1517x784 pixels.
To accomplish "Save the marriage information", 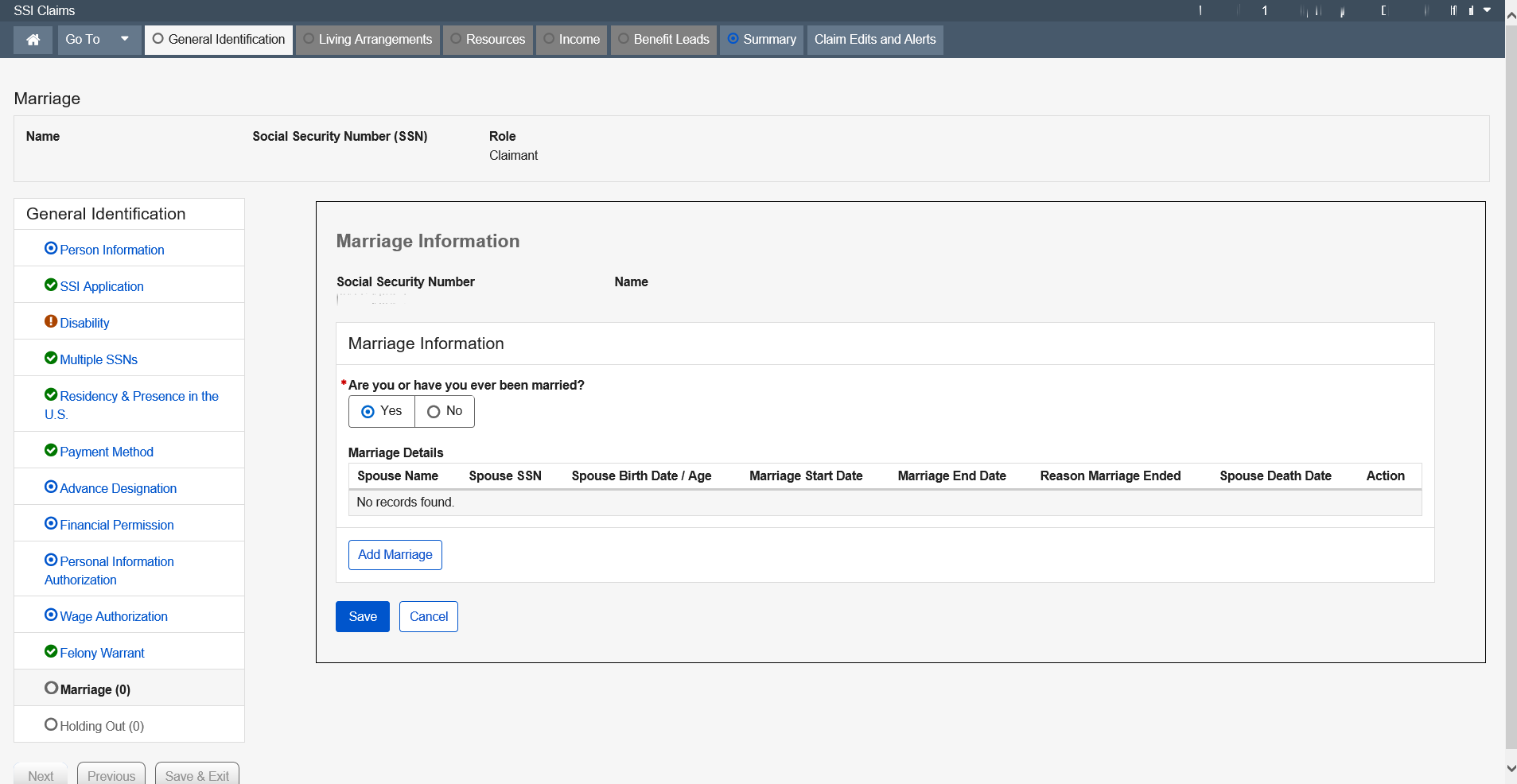I will [363, 617].
